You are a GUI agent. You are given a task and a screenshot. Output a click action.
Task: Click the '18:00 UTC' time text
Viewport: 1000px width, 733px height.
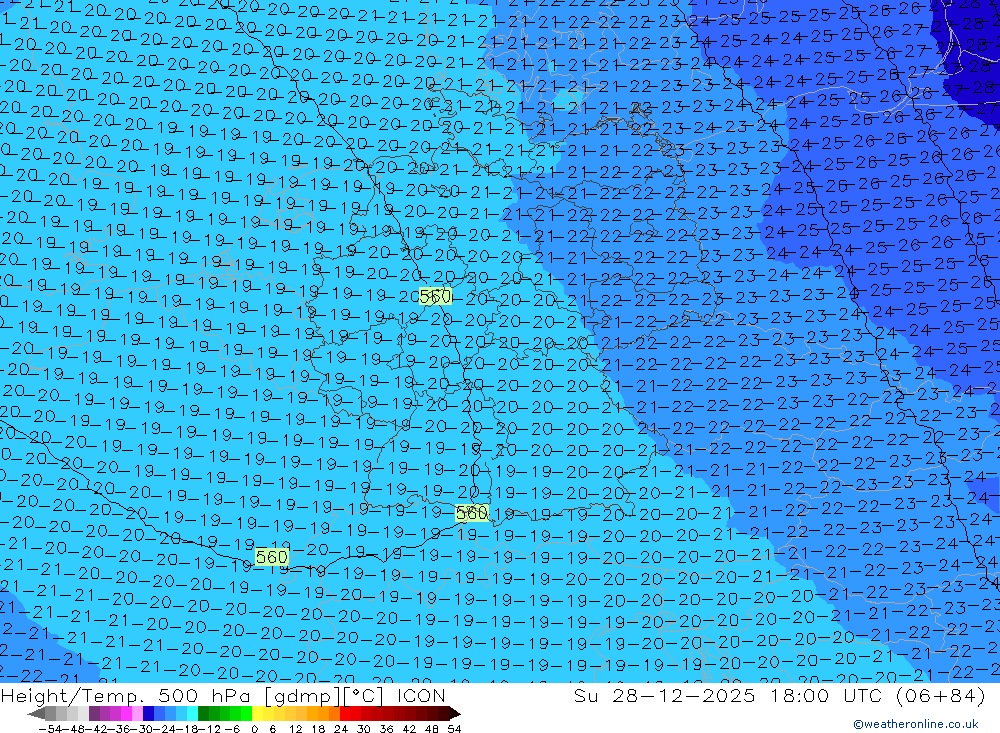click(827, 695)
